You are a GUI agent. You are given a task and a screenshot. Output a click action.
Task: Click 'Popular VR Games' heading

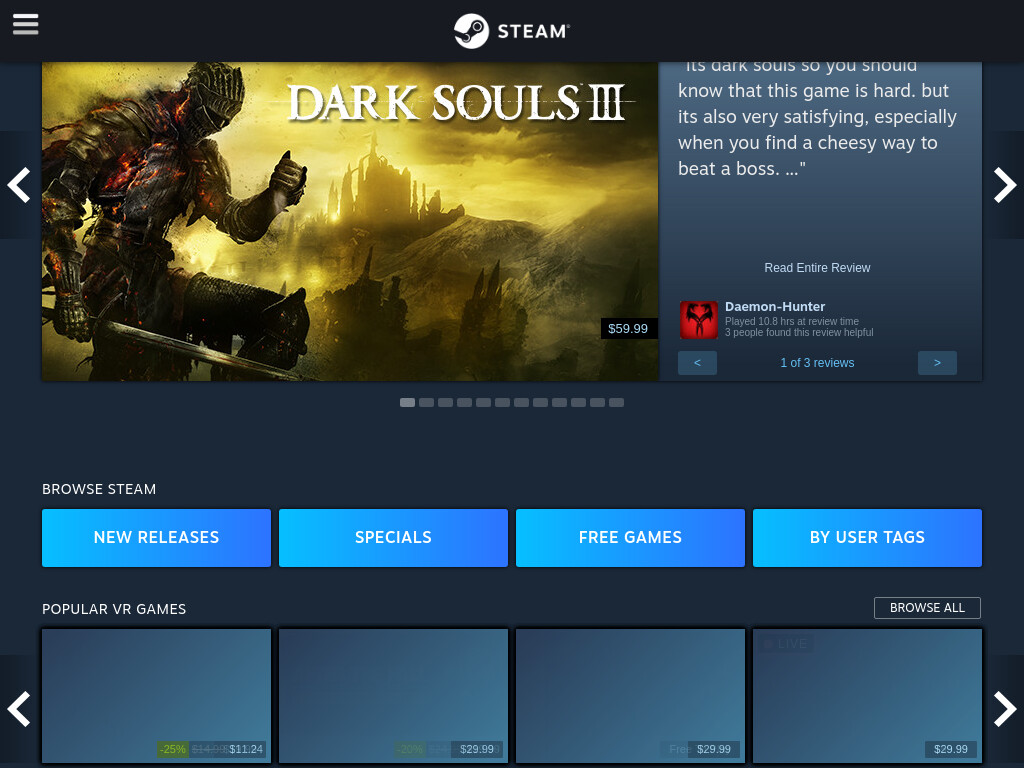pyautogui.click(x=114, y=609)
